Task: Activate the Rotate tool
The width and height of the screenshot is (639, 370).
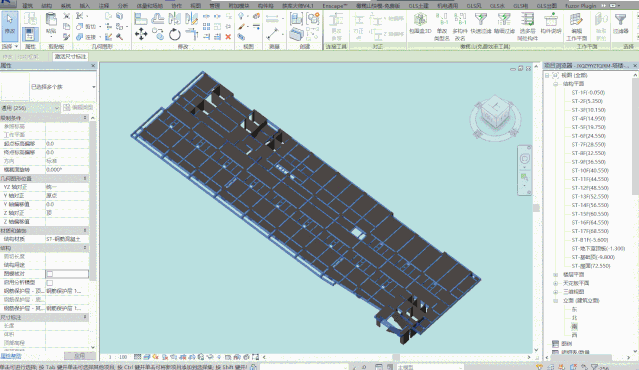Action: tap(175, 34)
